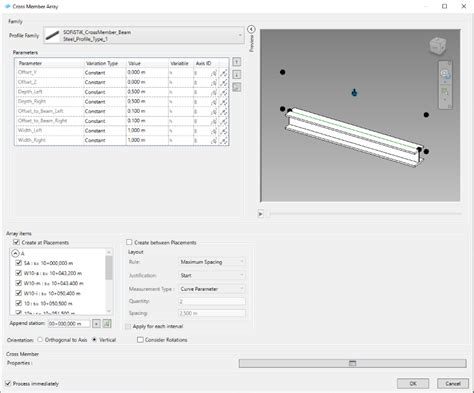The image size is (474, 393).
Task: Click Variation Type column header
Action: [105, 63]
